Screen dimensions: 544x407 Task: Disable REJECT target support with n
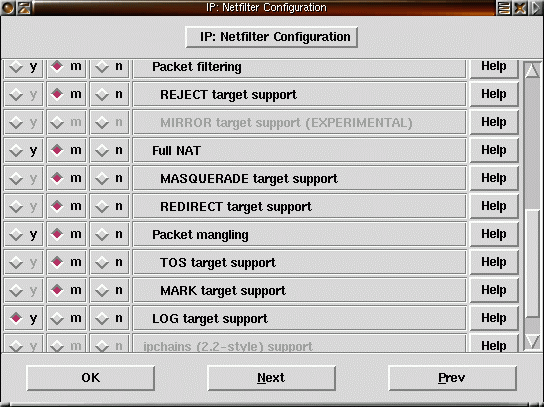[x=110, y=94]
